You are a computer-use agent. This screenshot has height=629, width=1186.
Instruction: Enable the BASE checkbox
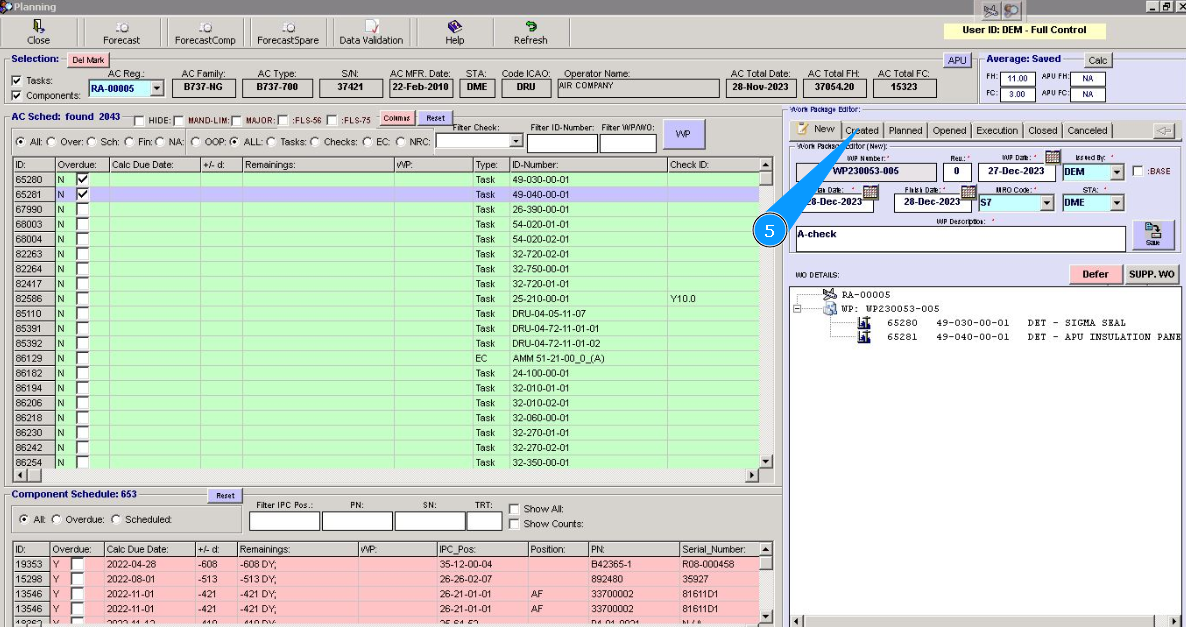coord(1138,172)
